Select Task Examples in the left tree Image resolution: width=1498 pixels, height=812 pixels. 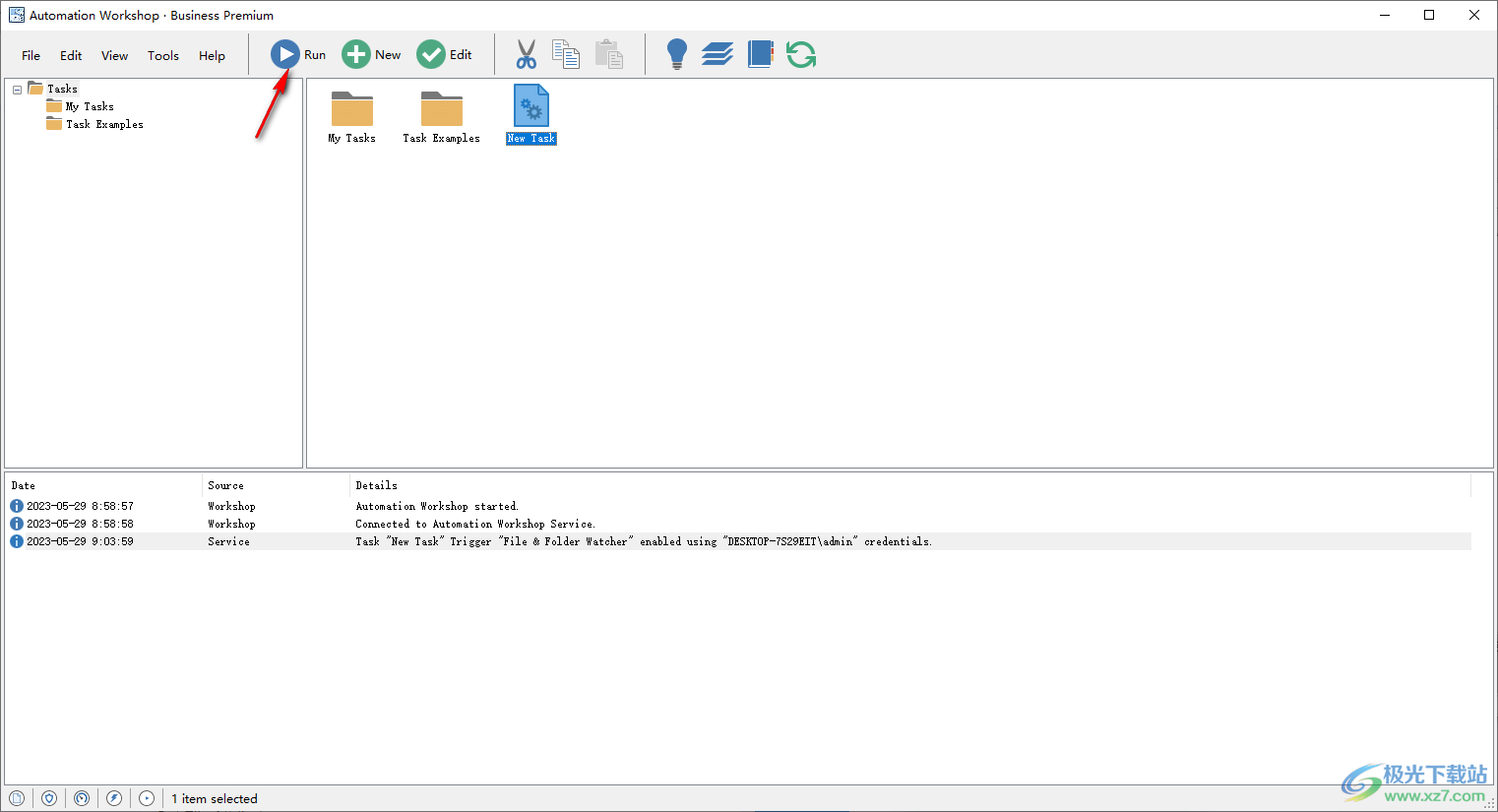tap(104, 124)
